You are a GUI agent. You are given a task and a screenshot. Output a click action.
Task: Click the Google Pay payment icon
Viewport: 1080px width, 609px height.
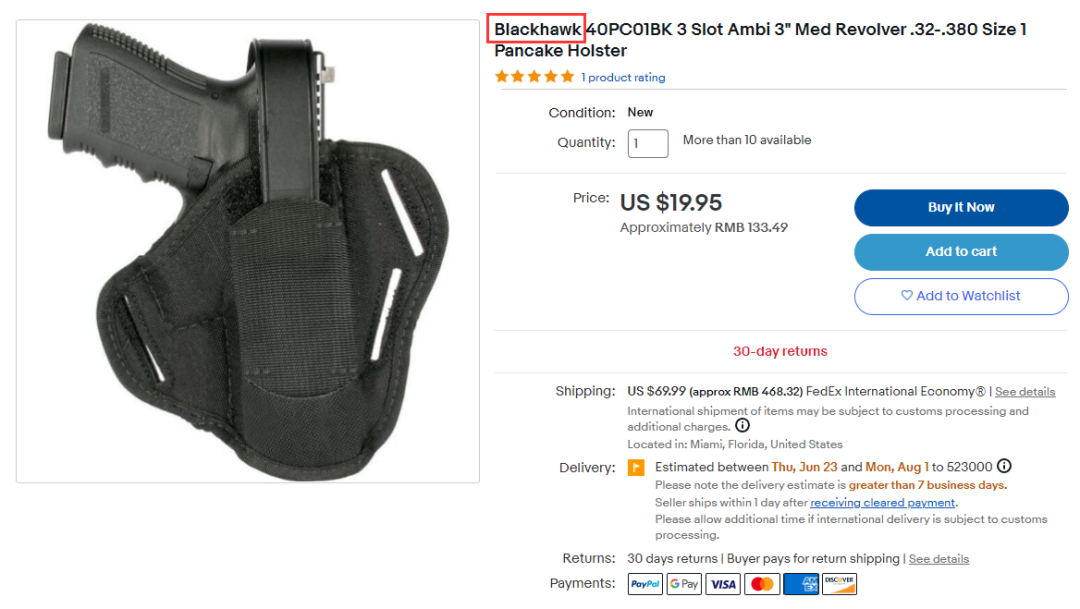pos(683,584)
